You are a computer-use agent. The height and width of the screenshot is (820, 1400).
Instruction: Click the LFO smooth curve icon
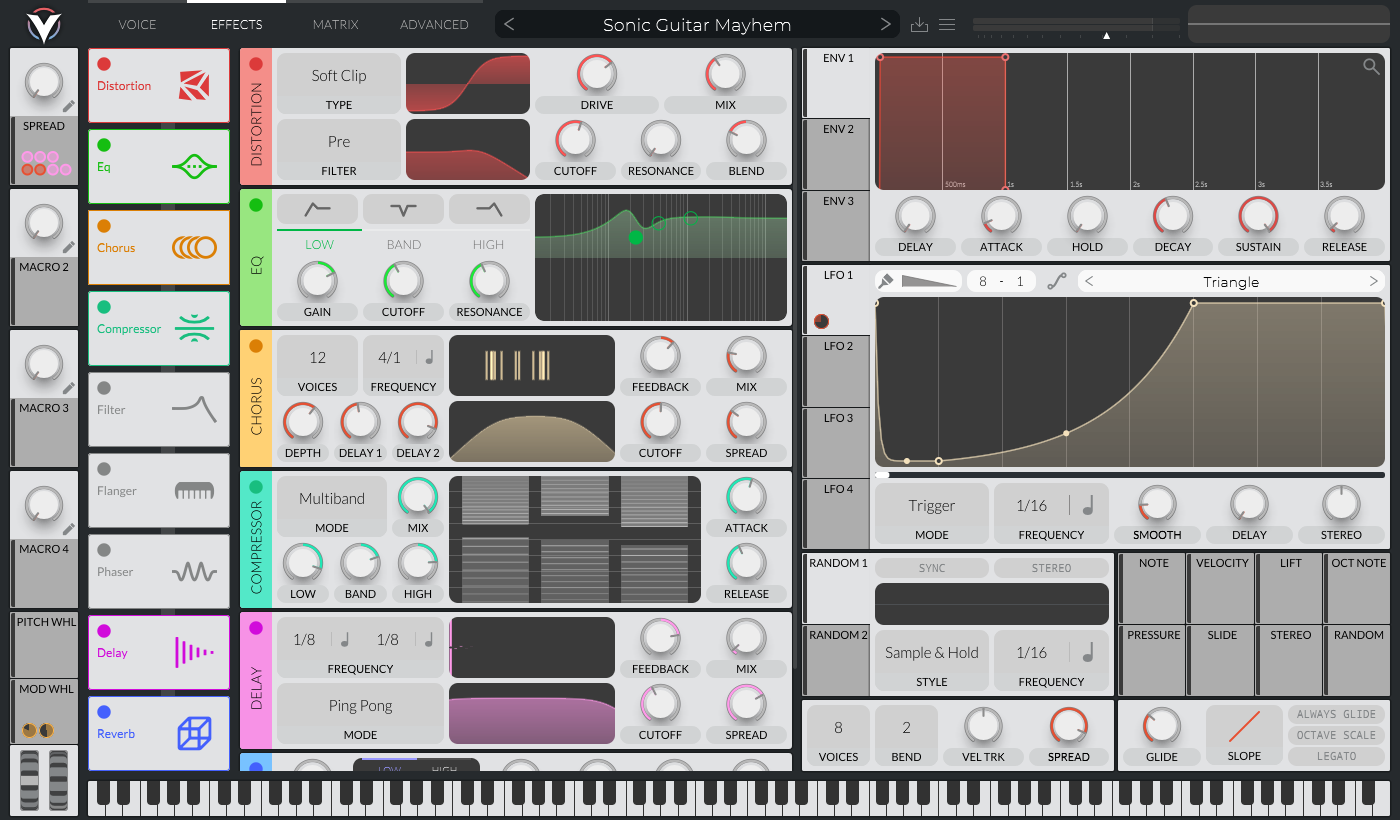pos(1057,282)
